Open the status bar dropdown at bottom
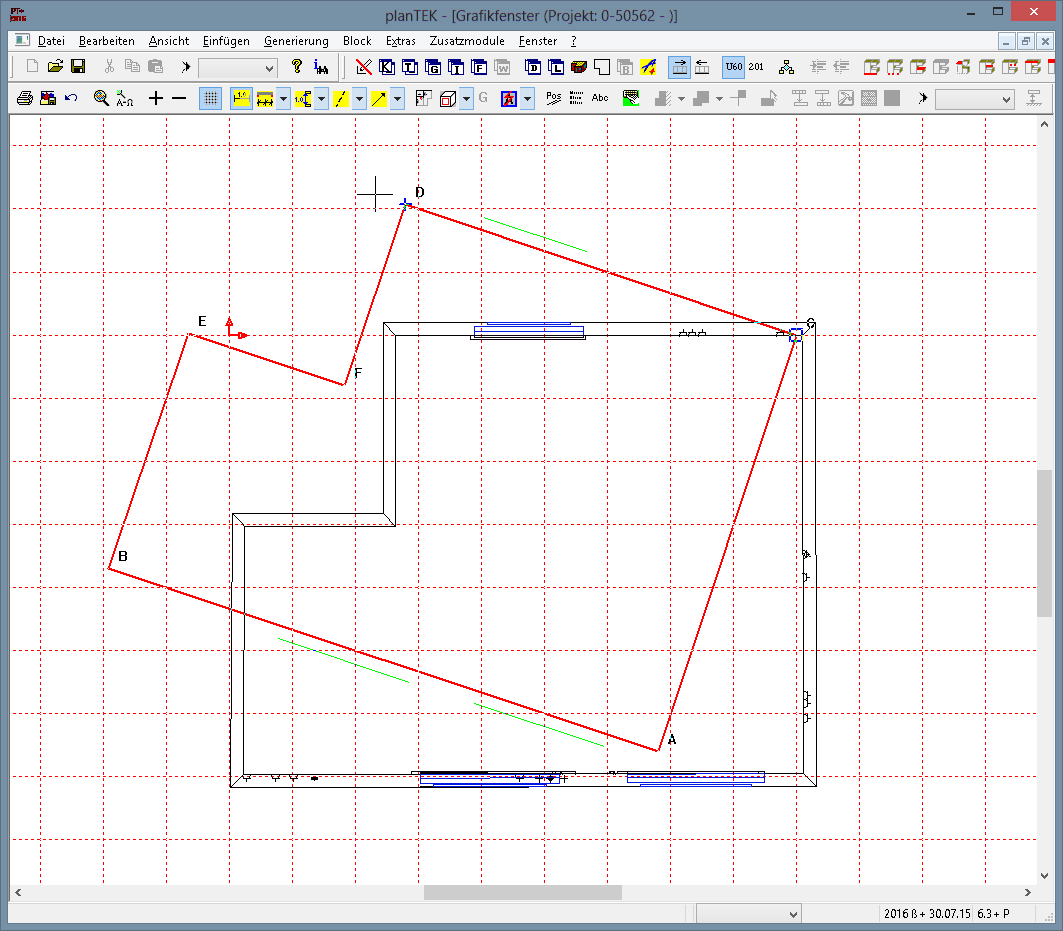Screen dimensions: 1063x931 point(749,914)
